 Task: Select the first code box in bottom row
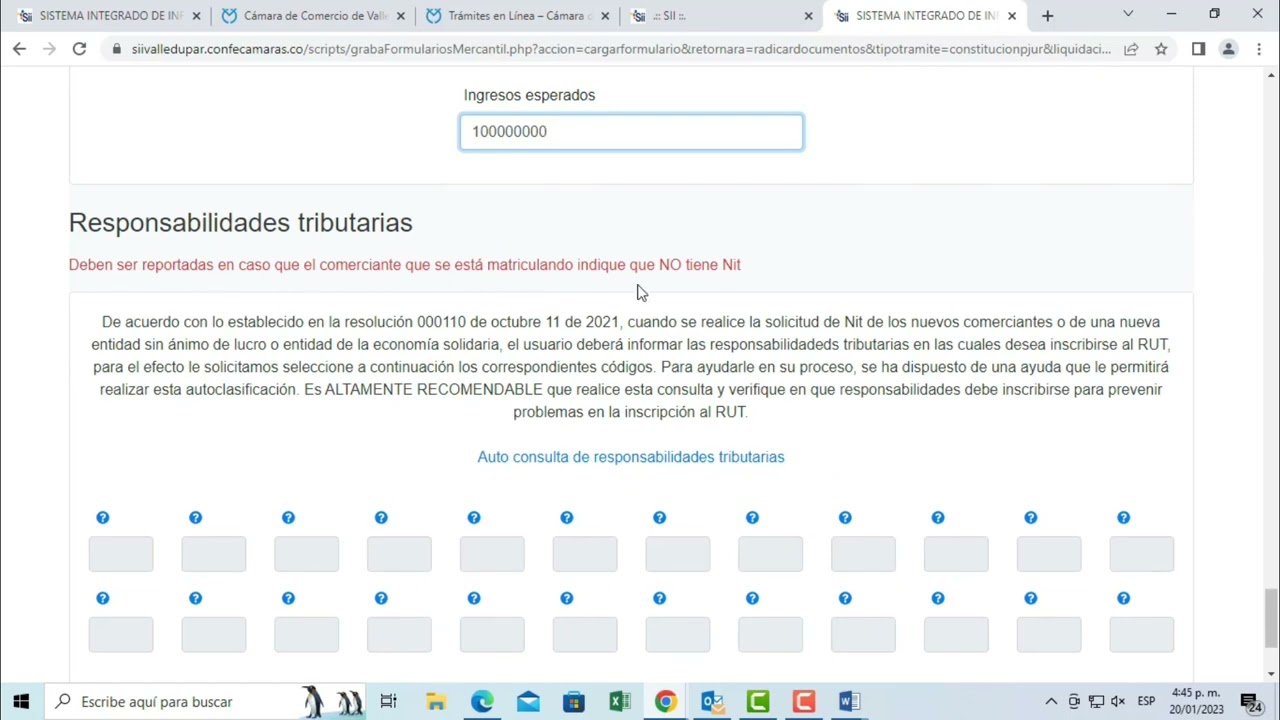[x=121, y=635]
